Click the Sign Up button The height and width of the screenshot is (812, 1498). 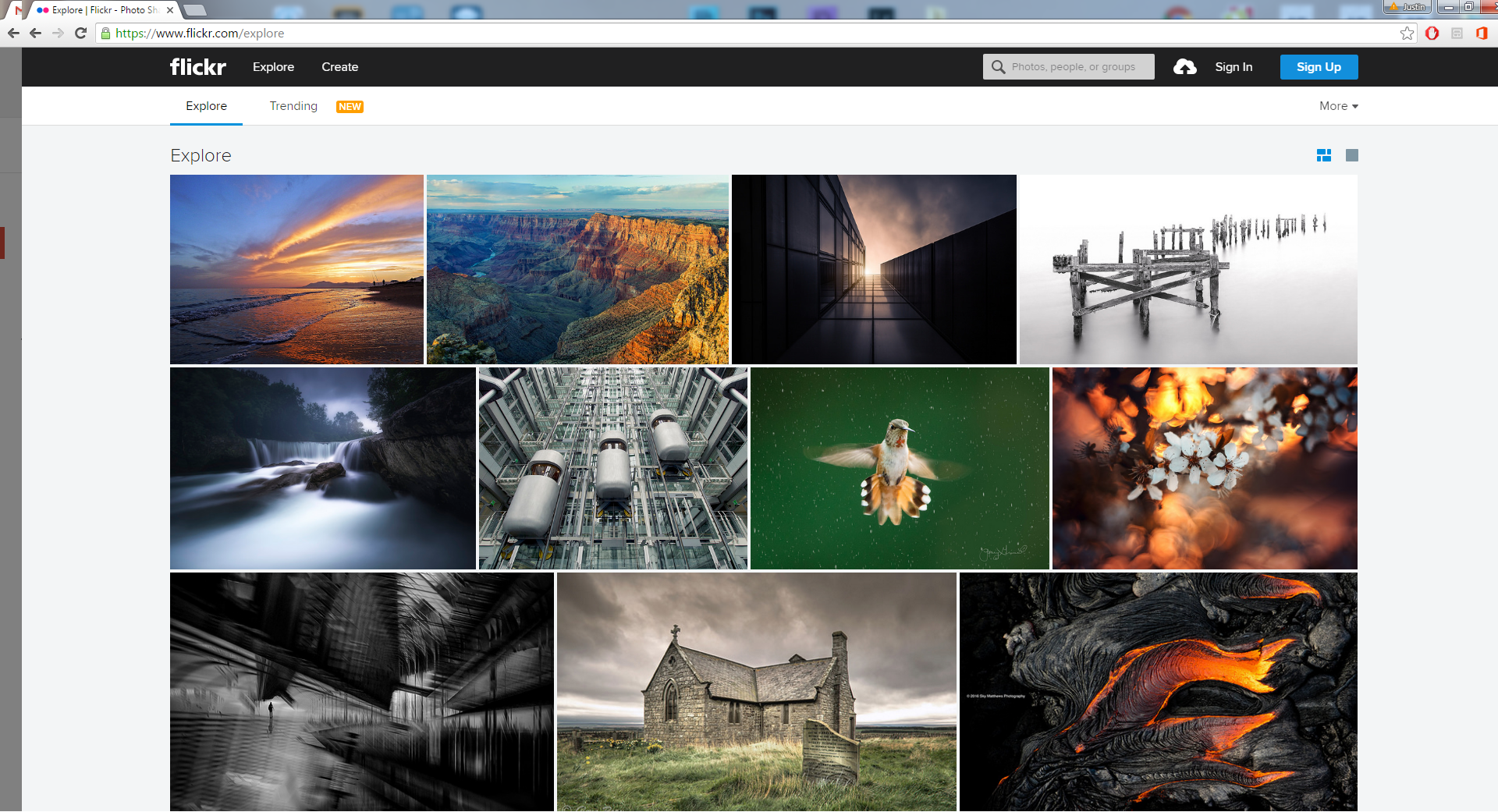point(1319,67)
